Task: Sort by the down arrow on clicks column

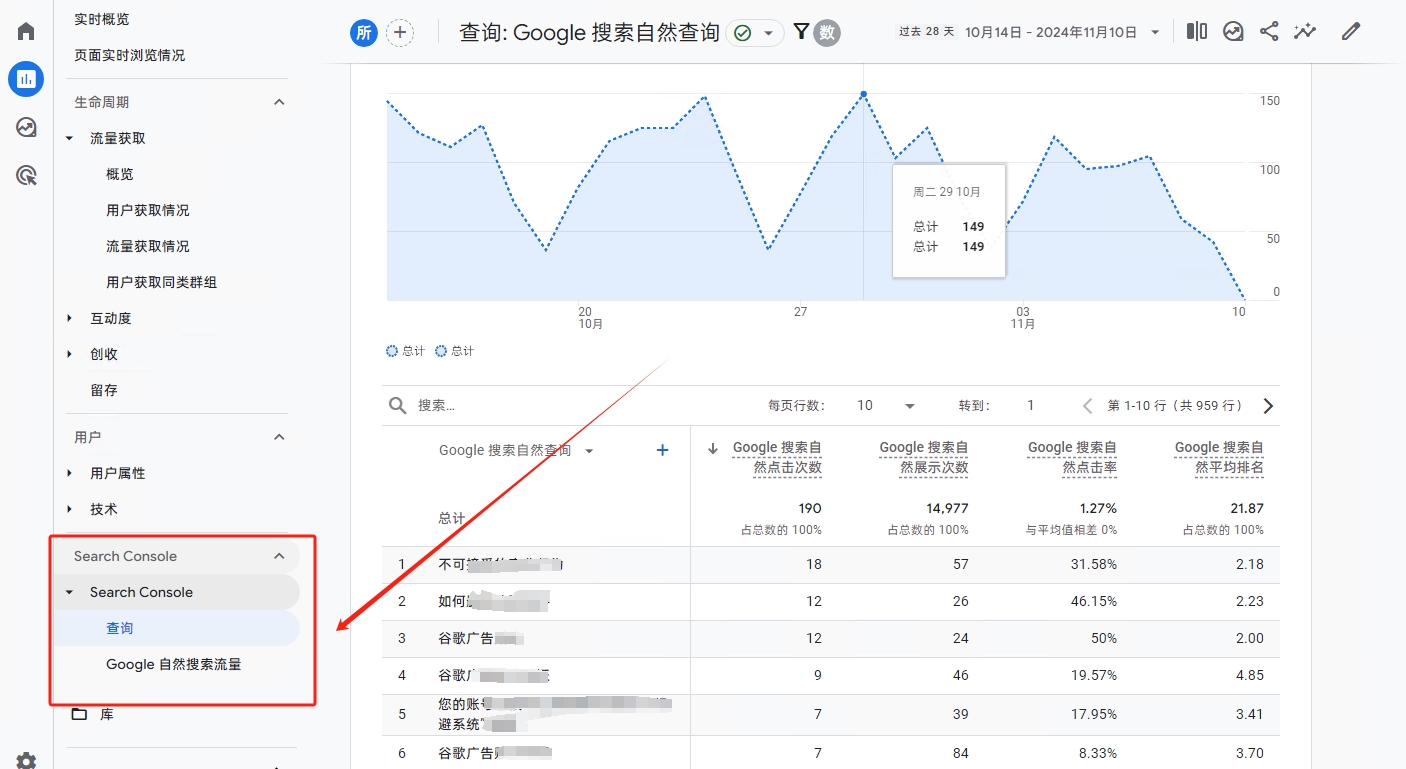Action: 713,448
